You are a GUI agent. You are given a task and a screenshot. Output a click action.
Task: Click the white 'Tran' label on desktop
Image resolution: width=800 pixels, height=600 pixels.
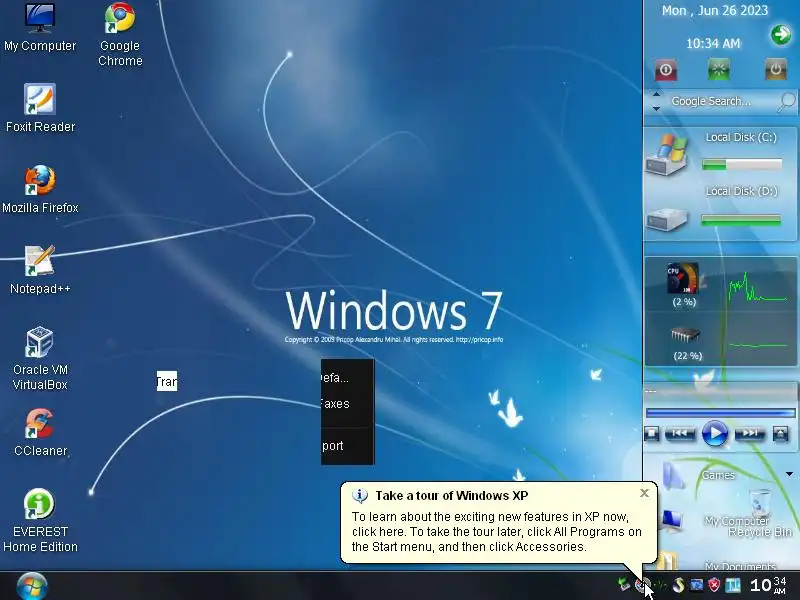point(167,381)
